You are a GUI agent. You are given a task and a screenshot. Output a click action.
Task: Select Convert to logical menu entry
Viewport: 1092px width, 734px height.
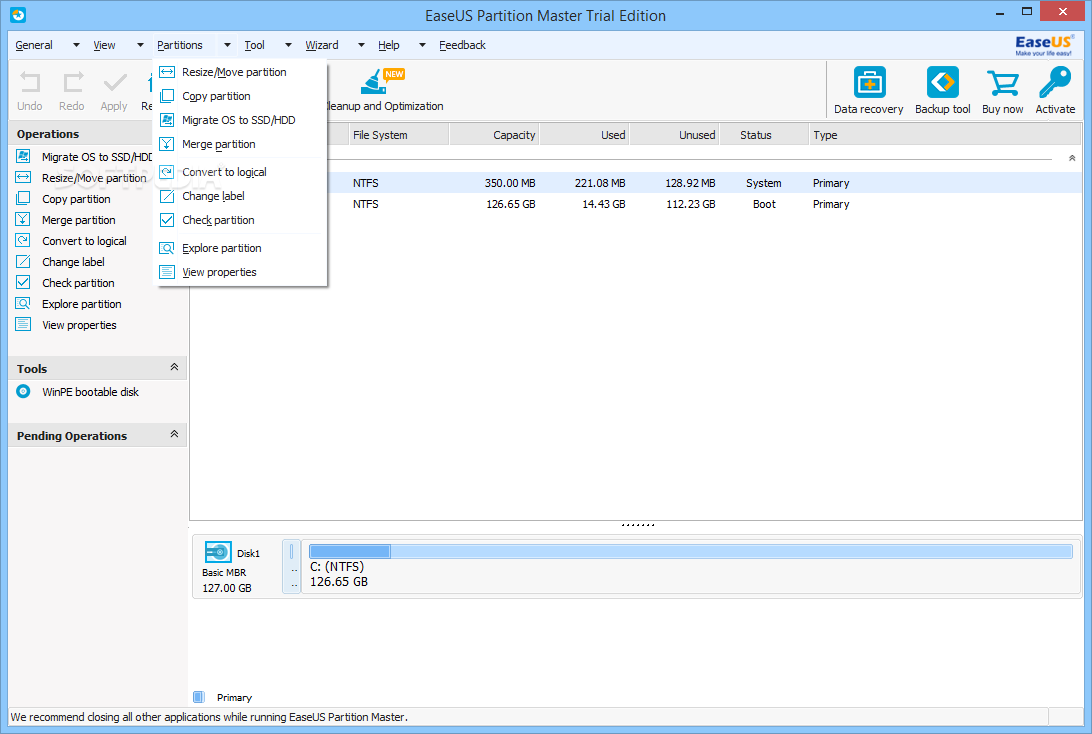(x=240, y=172)
